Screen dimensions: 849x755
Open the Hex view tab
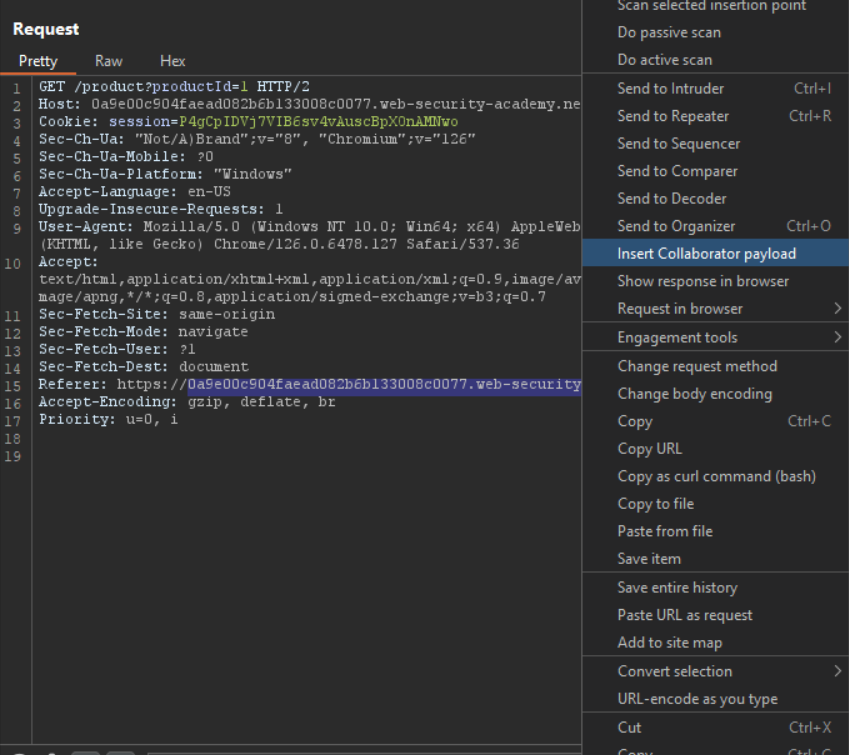pyautogui.click(x=172, y=61)
